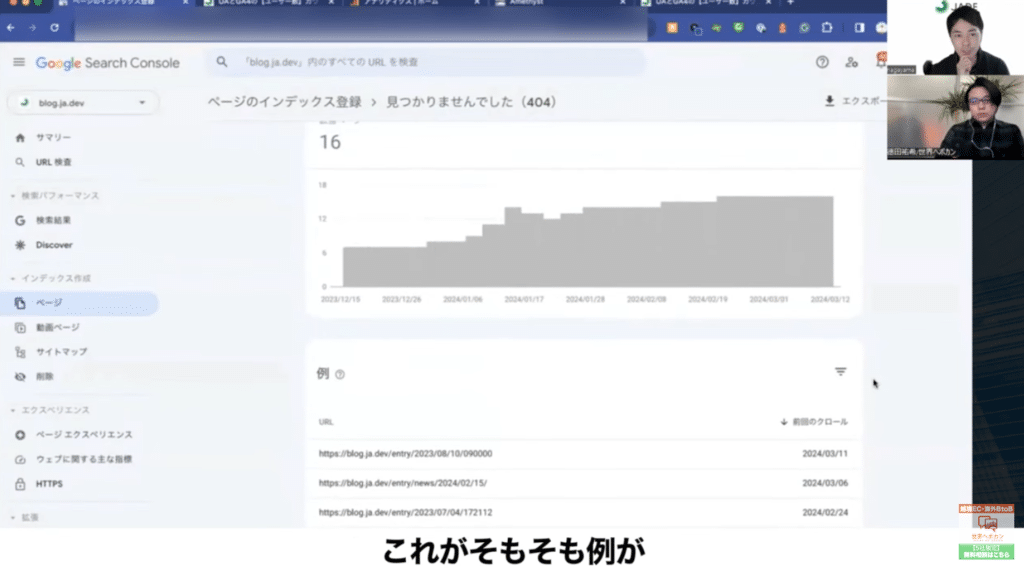Click the search magnifier icon
This screenshot has width=1024, height=572.
pyautogui.click(x=222, y=62)
